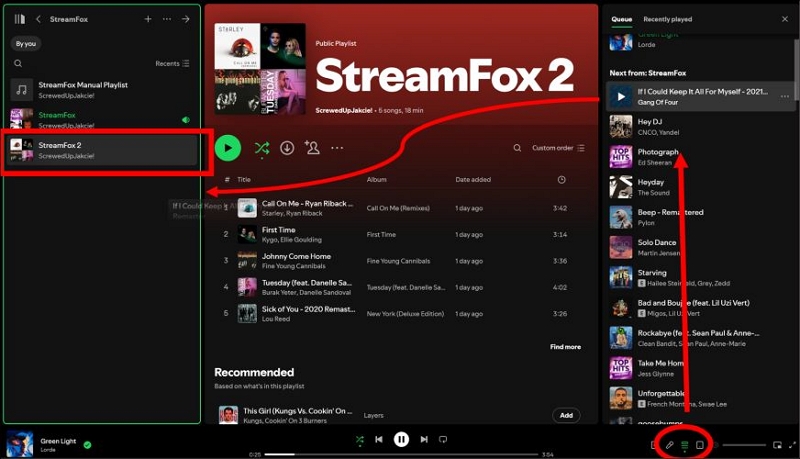Invite collaborators to playlist
800x459 pixels.
click(312, 148)
